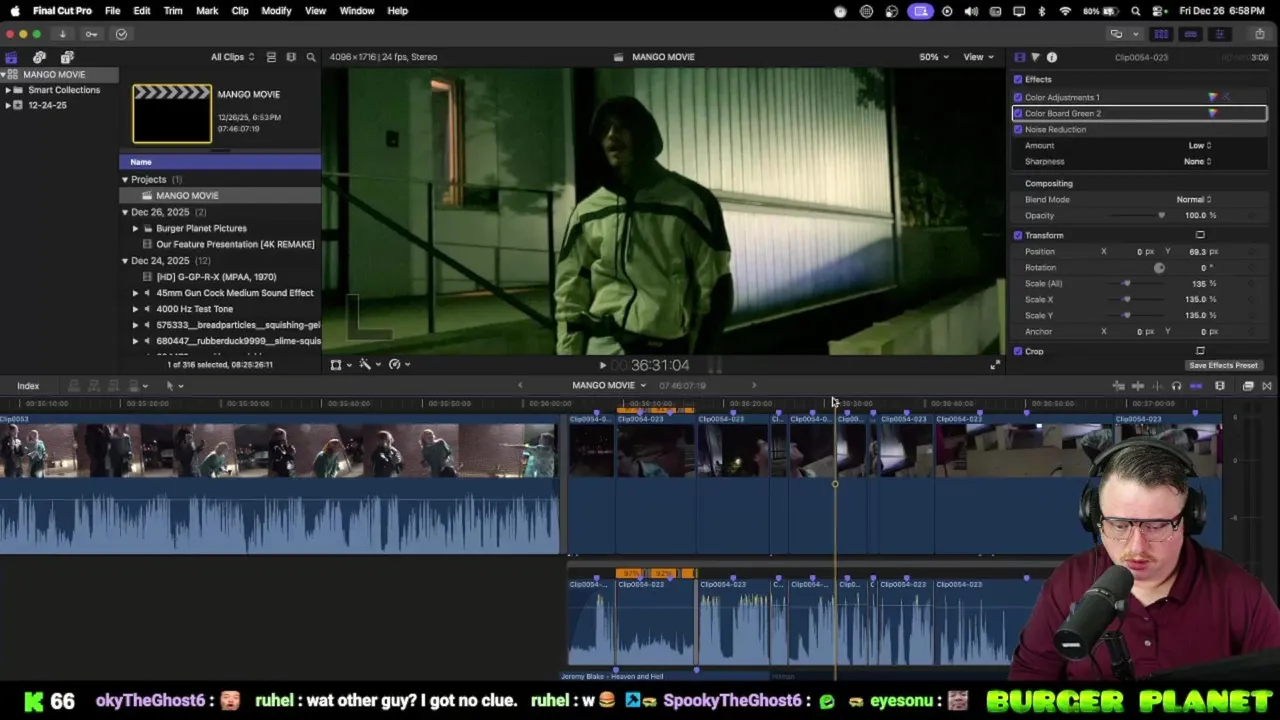Uncheck Color Adjustments 1 effect
This screenshot has width=1280, height=720.
1018,97
